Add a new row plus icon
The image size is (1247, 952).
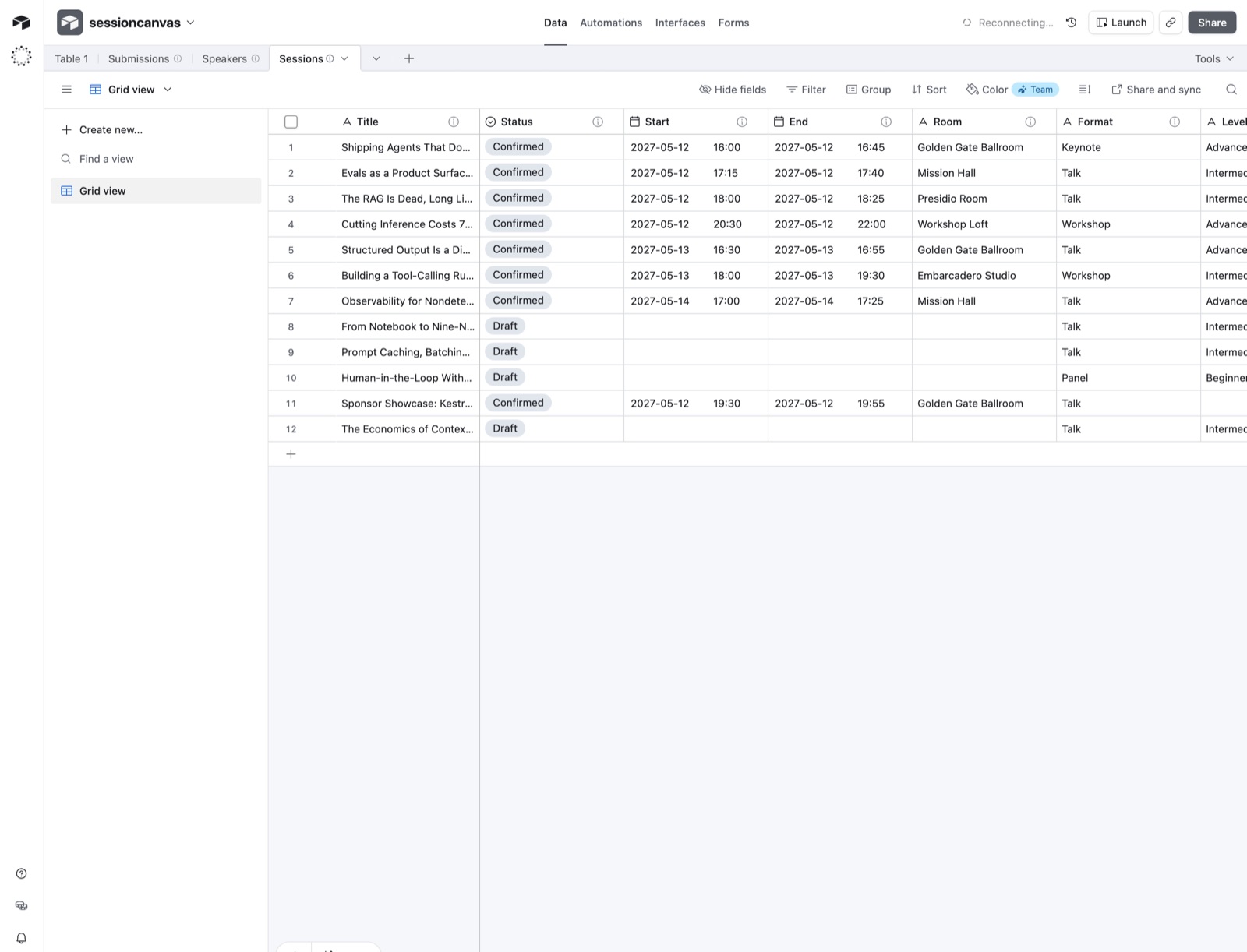click(x=291, y=454)
